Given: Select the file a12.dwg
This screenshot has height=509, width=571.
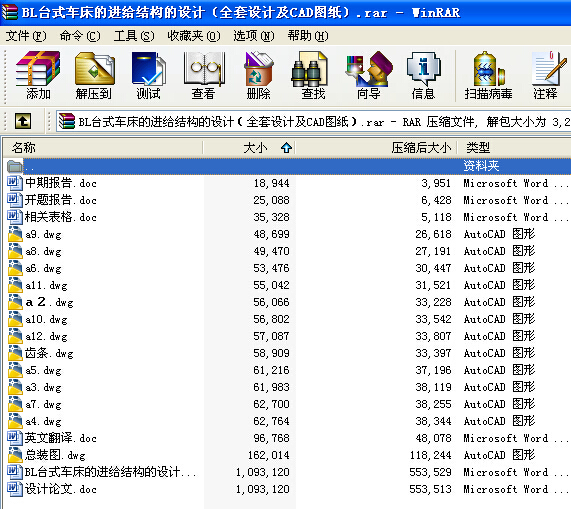Looking at the screenshot, I should pos(46,336).
